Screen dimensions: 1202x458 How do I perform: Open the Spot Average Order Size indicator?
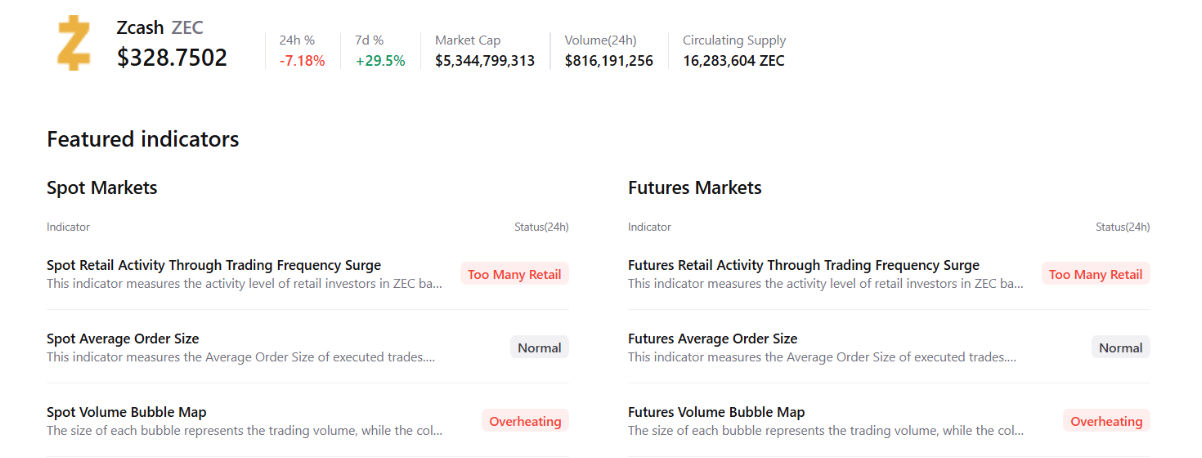pos(123,339)
